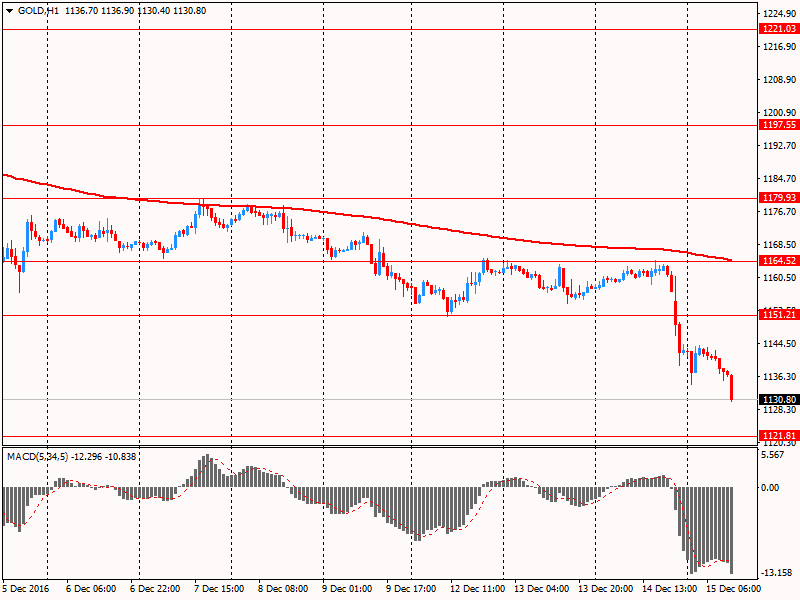Select the MACD zero level label 0.00
The image size is (800, 600).
pos(770,488)
